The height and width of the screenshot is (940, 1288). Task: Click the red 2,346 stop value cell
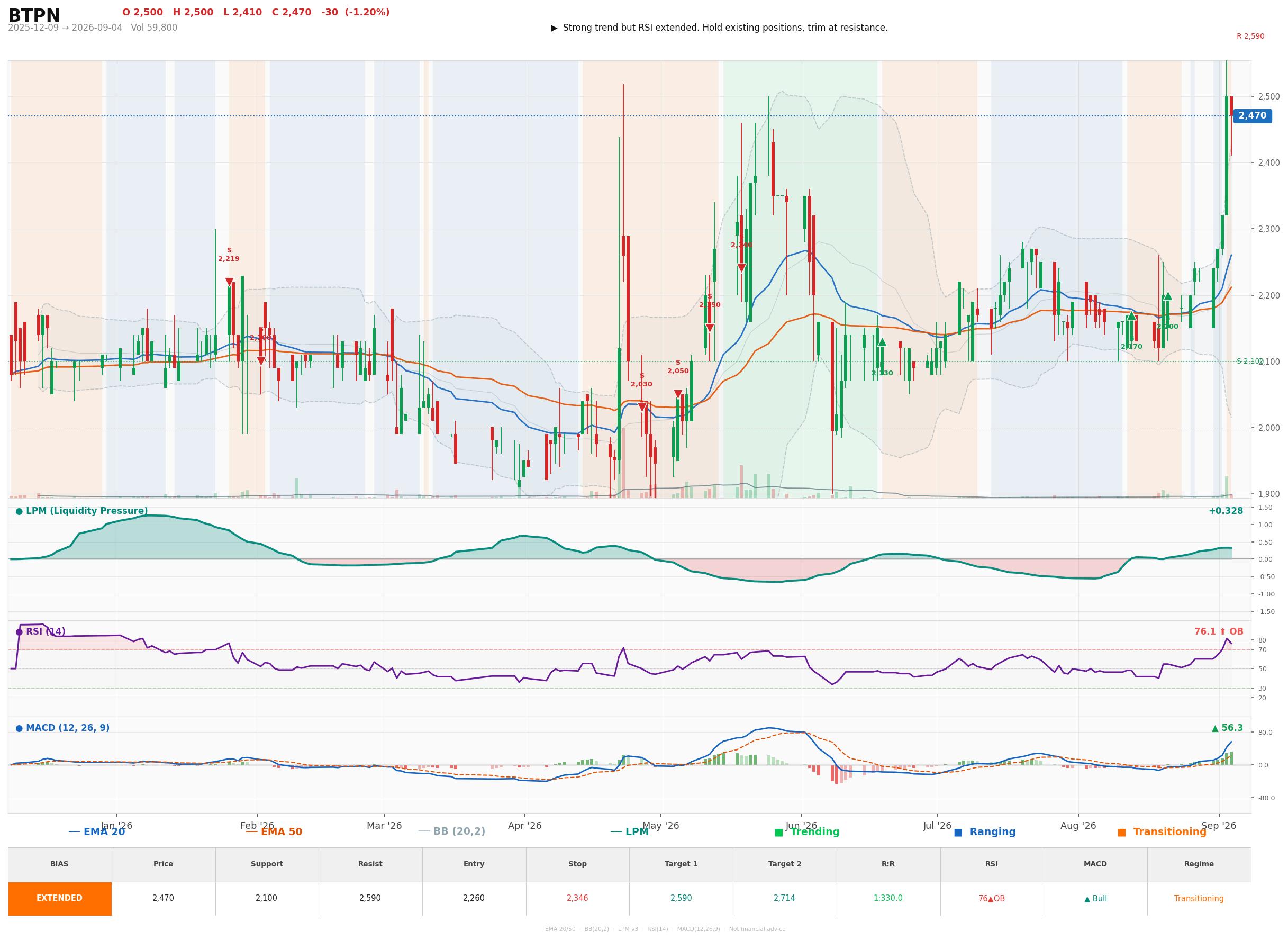577,899
